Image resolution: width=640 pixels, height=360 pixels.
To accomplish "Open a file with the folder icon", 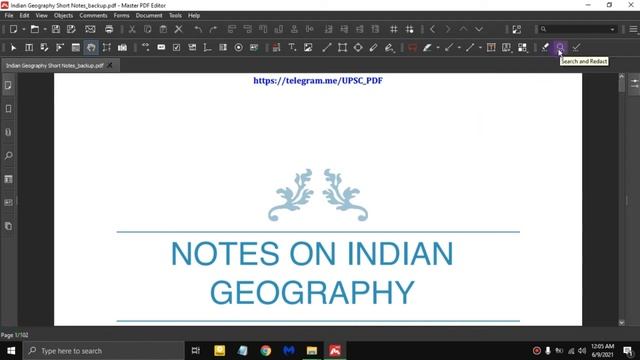I will (x=35, y=29).
